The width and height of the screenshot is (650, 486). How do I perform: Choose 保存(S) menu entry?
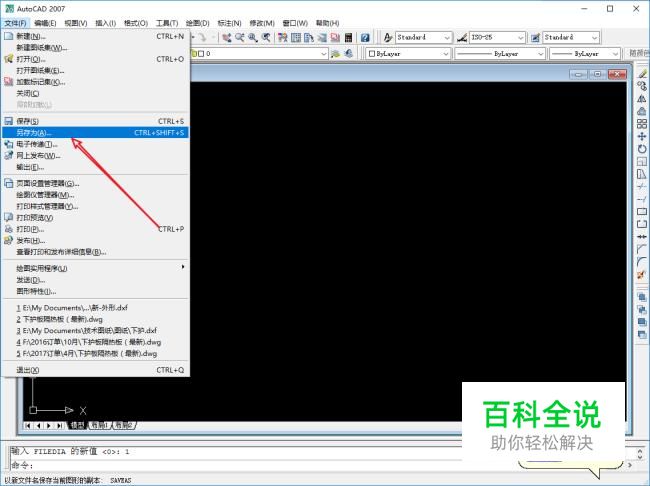95,121
